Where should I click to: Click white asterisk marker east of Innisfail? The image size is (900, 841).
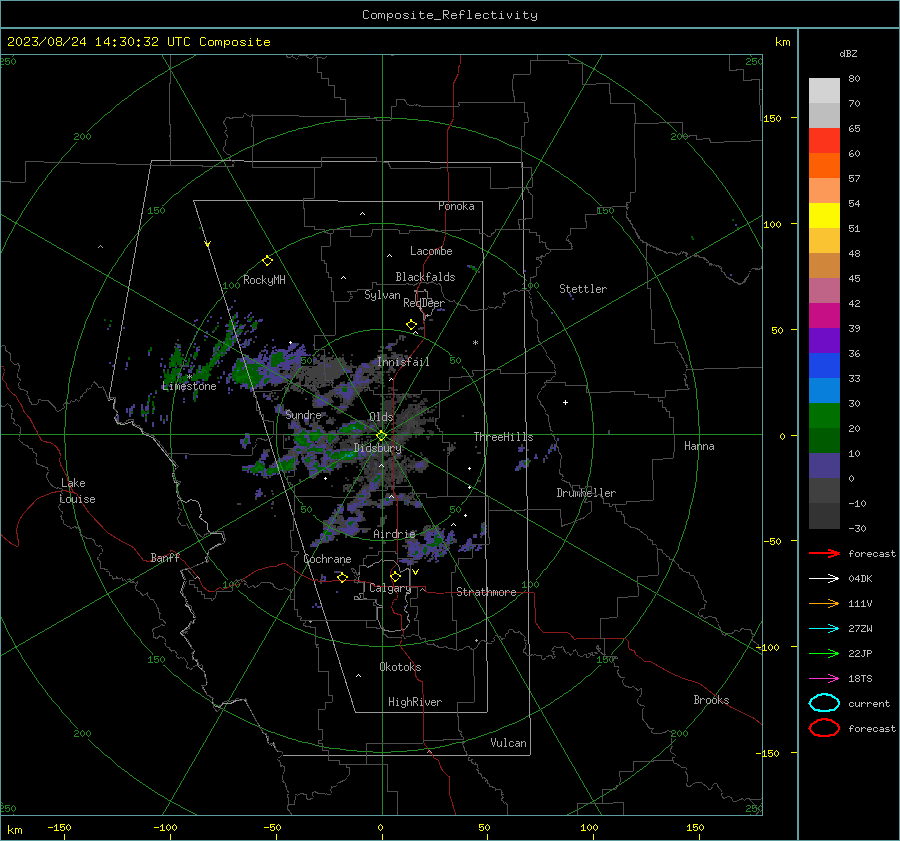click(475, 343)
